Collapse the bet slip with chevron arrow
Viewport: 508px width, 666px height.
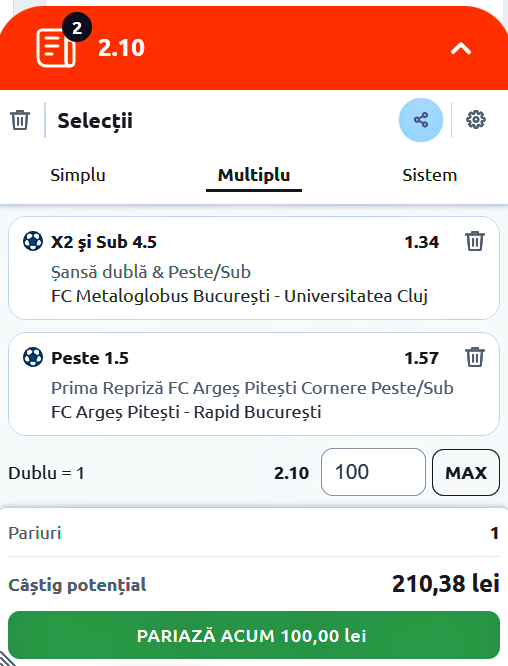pos(461,49)
